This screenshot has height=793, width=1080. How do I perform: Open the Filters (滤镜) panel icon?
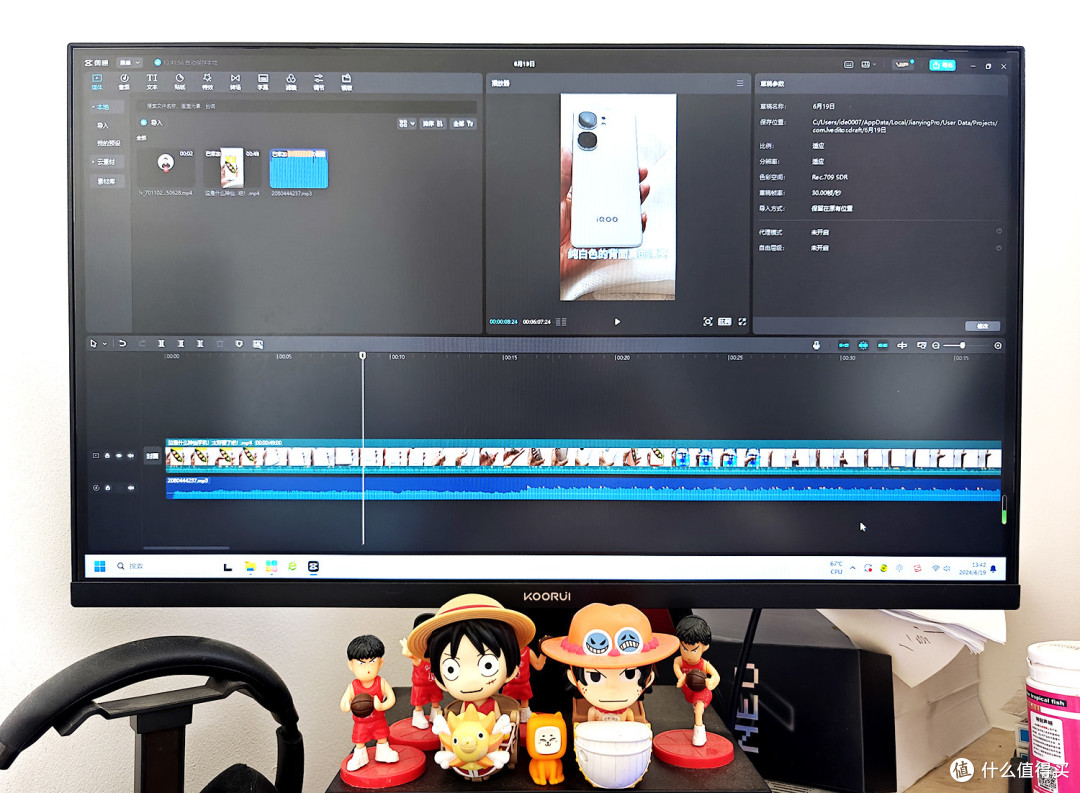(291, 82)
